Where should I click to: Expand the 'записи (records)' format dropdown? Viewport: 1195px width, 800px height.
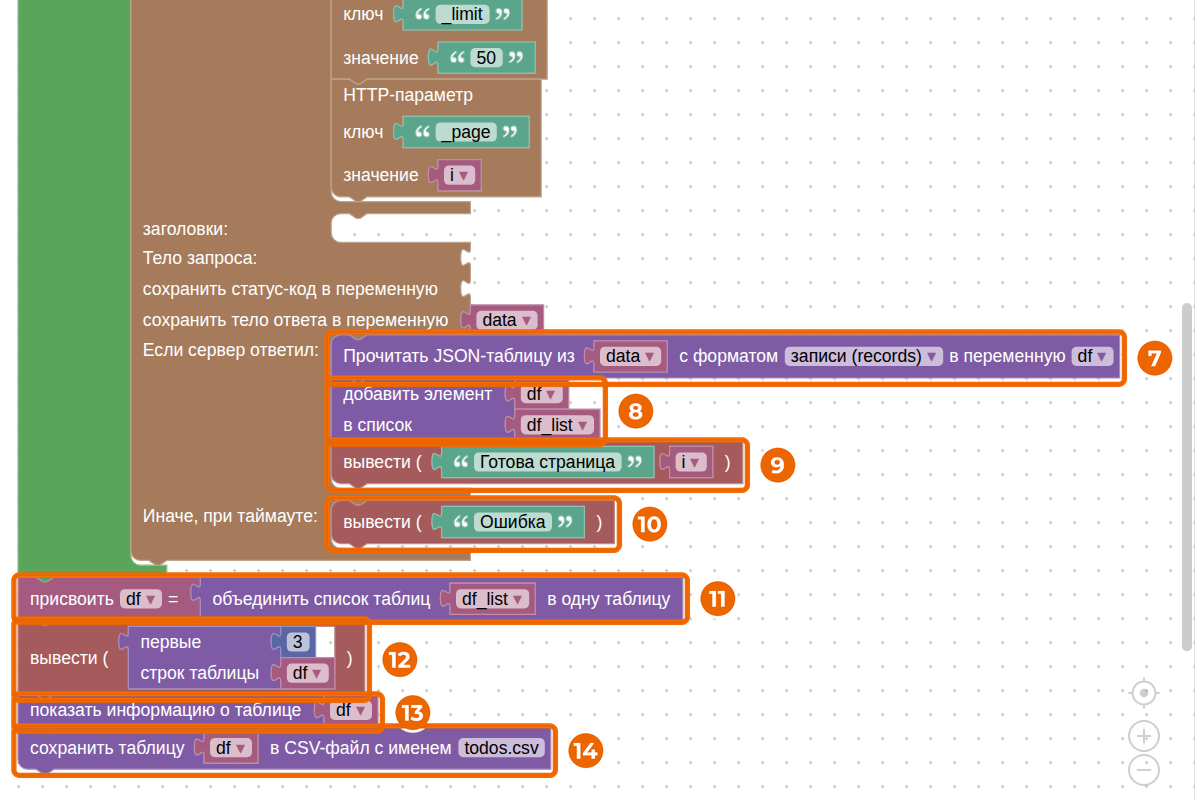[863, 357]
